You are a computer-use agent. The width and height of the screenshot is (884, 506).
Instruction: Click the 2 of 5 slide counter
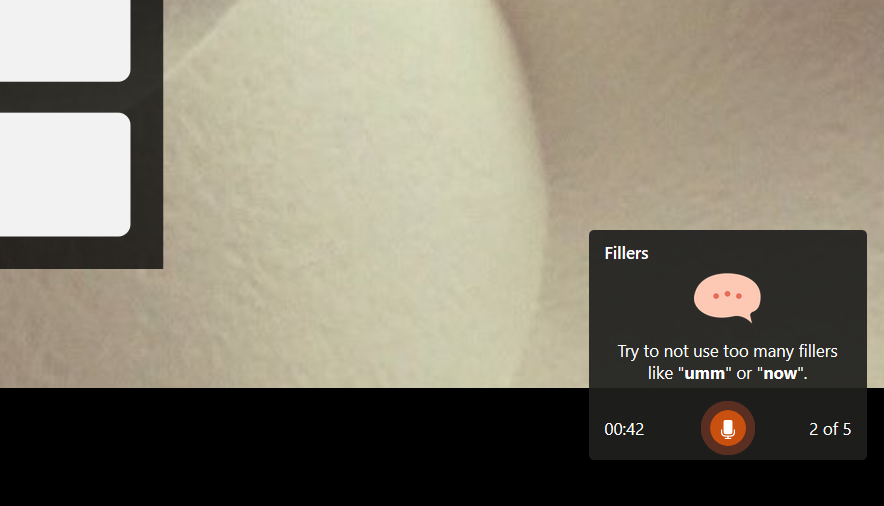(830, 429)
